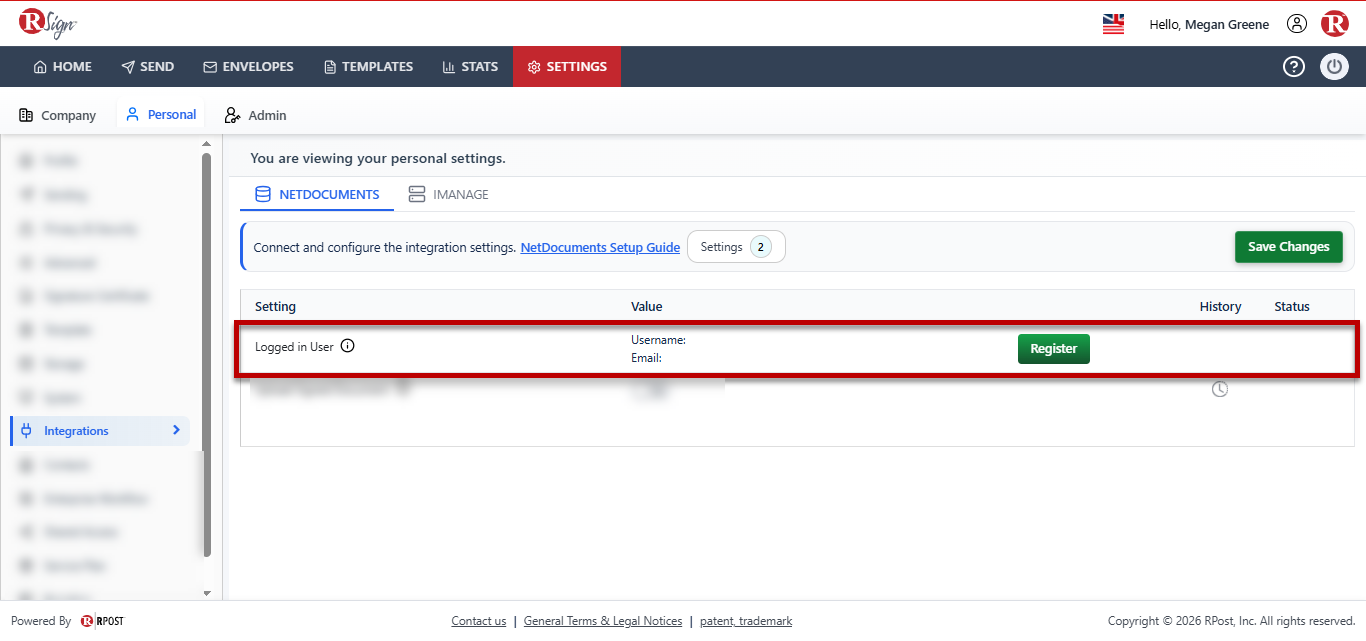Open the SEND menu item
Screen dimensions: 1366x641
click(x=147, y=67)
